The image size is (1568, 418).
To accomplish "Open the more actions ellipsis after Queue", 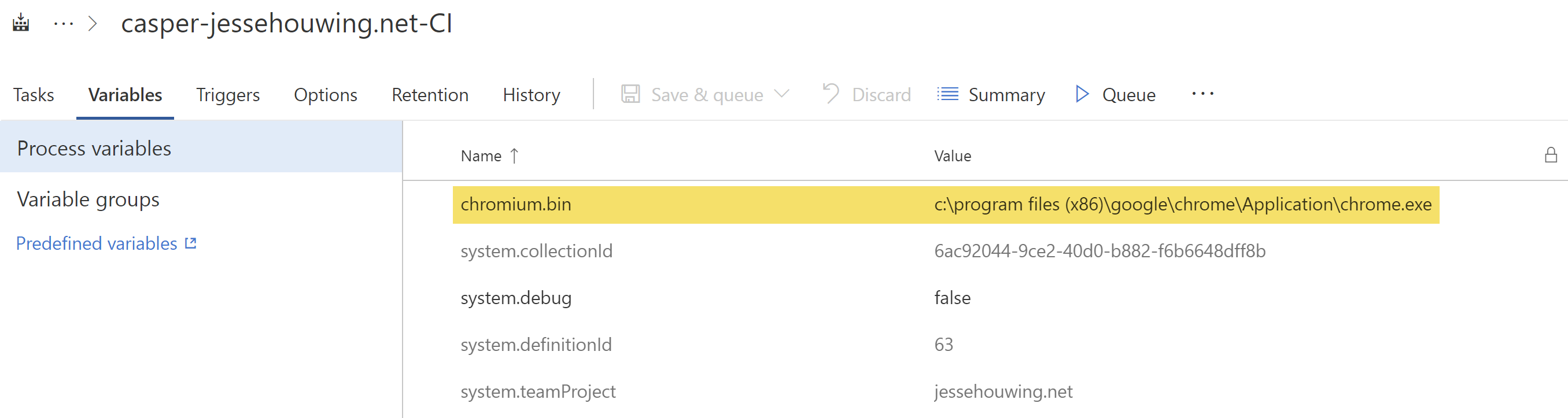I will coord(1202,94).
